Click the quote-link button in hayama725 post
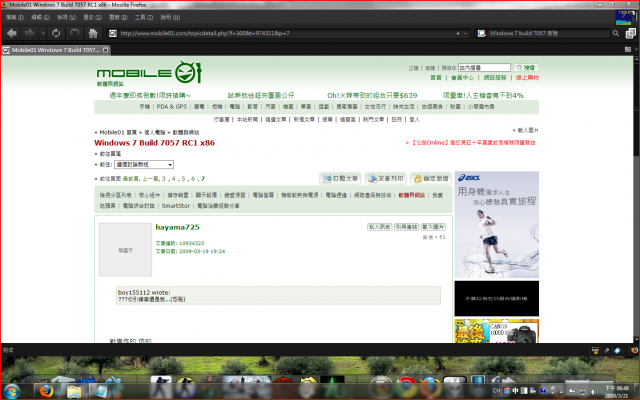The width and height of the screenshot is (640, 400). pyautogui.click(x=407, y=227)
